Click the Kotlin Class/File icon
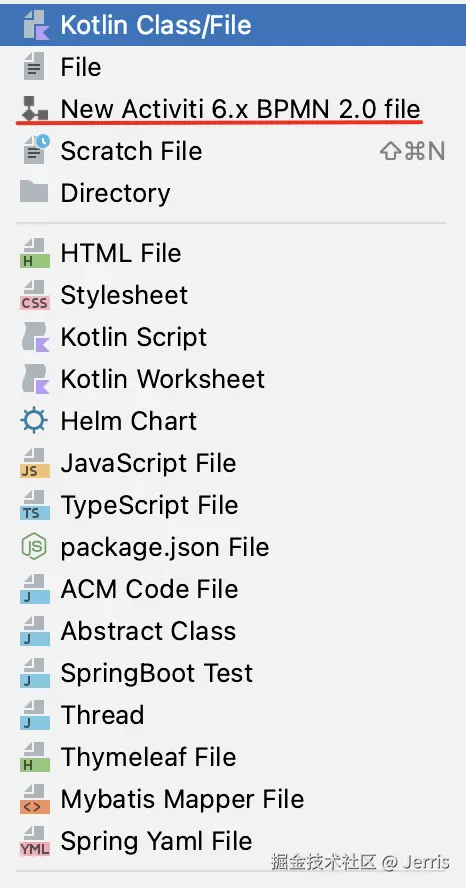 [35, 25]
